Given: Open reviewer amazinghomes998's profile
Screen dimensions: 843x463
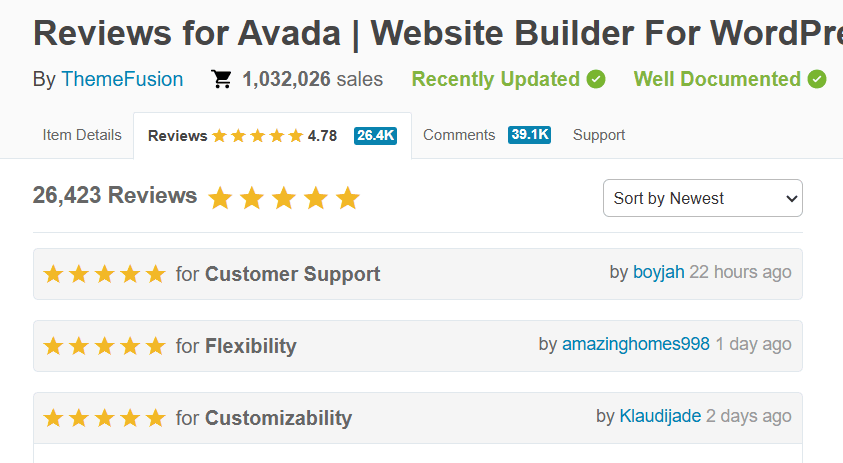Looking at the screenshot, I should point(636,344).
